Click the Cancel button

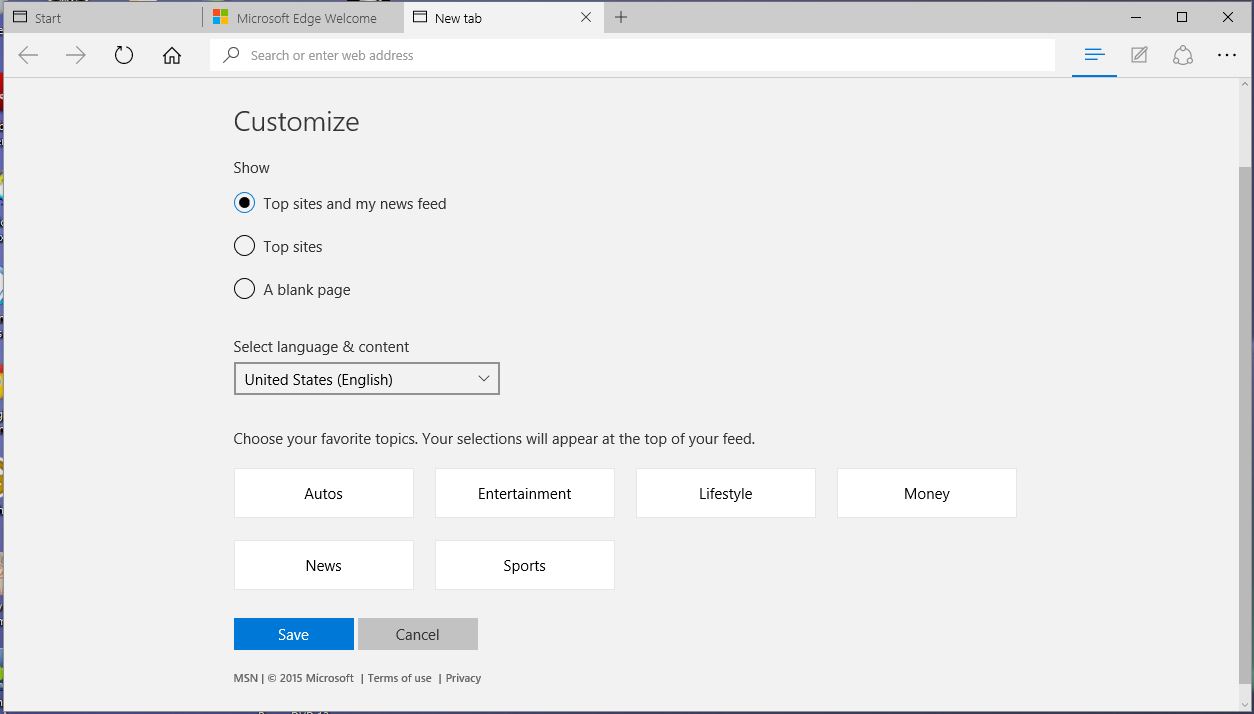[x=417, y=634]
